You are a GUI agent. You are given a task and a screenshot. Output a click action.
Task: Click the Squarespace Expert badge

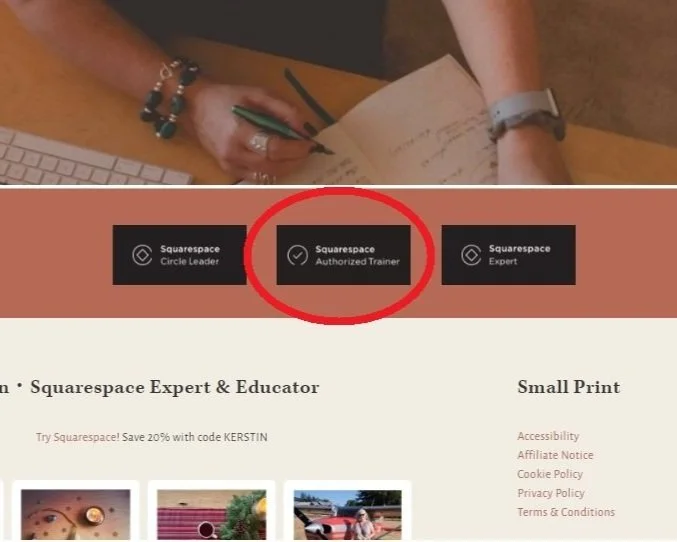[509, 255]
